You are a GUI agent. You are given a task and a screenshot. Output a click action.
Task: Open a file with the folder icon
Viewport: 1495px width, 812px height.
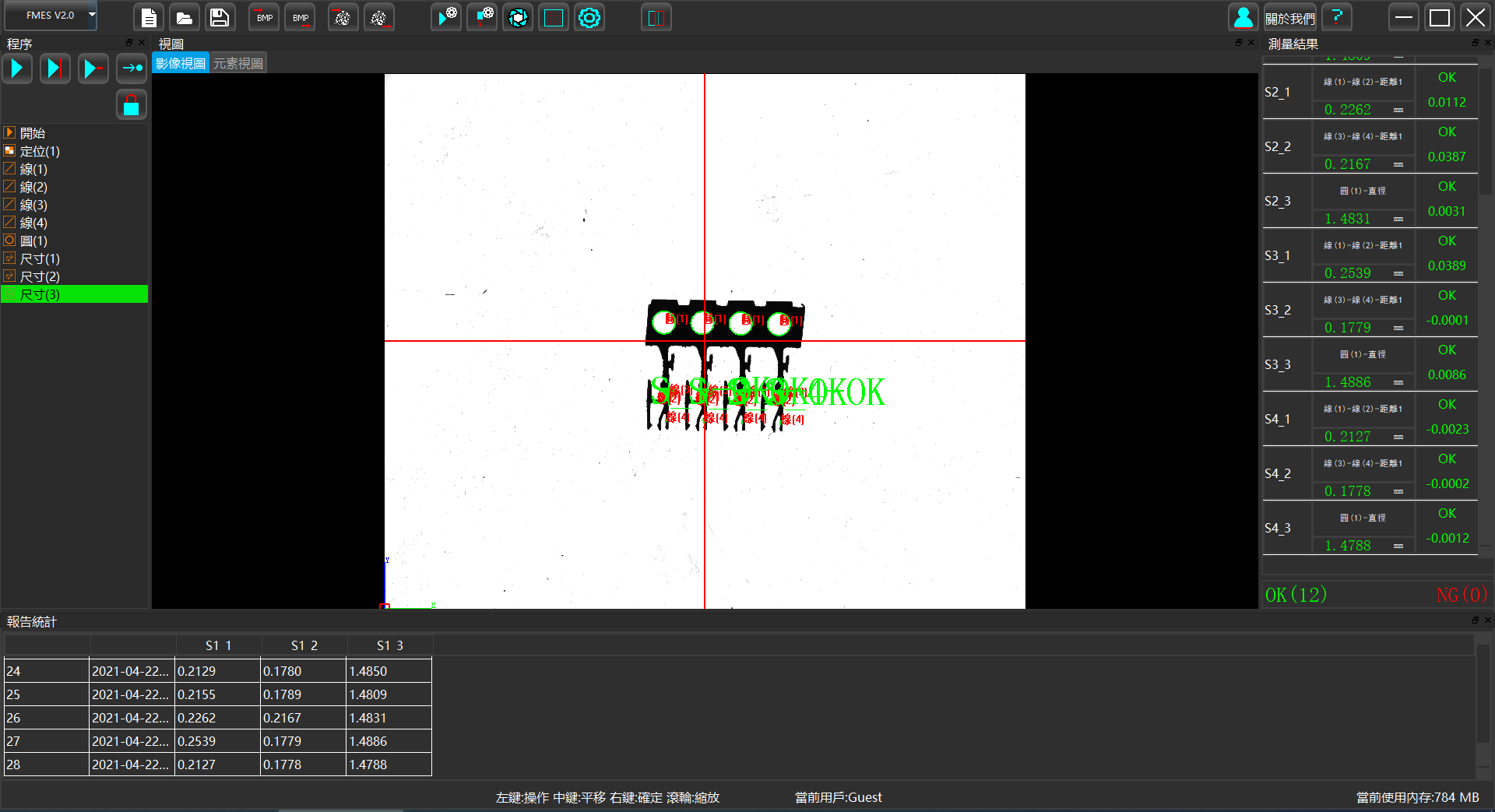pyautogui.click(x=185, y=17)
